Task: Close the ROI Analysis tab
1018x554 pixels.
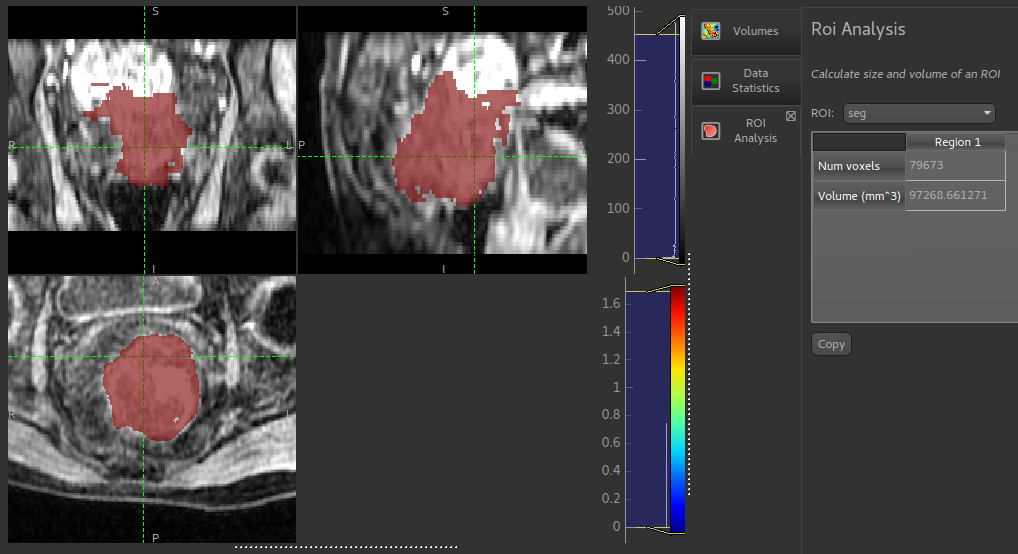Action: click(x=791, y=116)
